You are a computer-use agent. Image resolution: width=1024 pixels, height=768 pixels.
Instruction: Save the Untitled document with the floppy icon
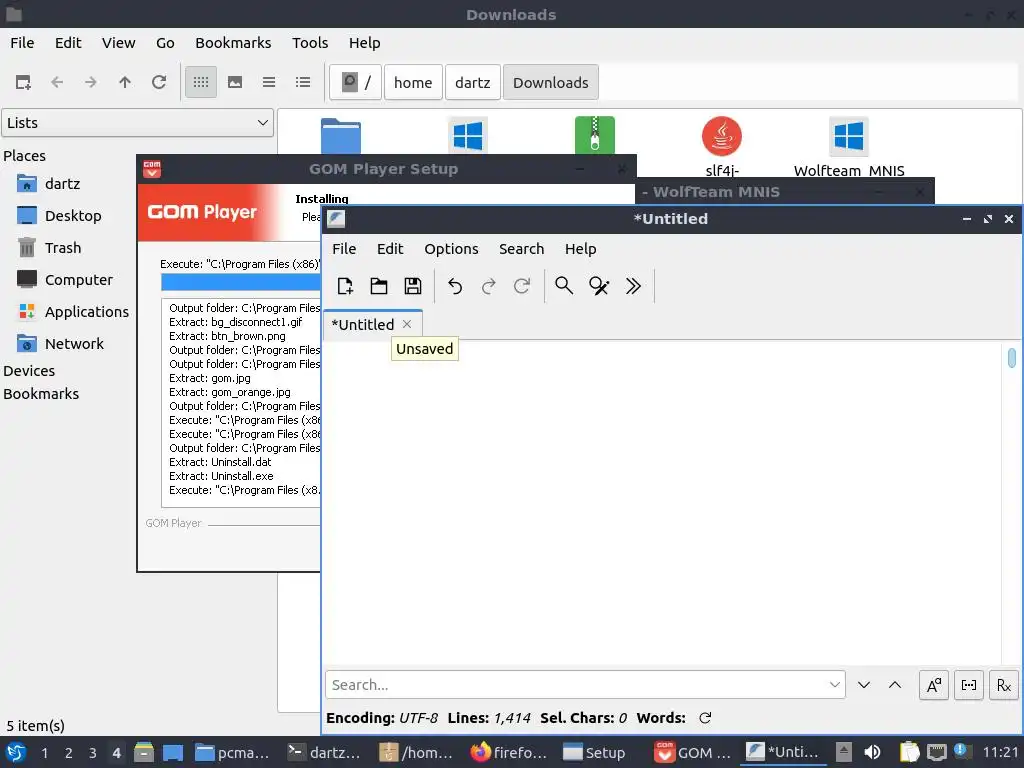point(413,286)
